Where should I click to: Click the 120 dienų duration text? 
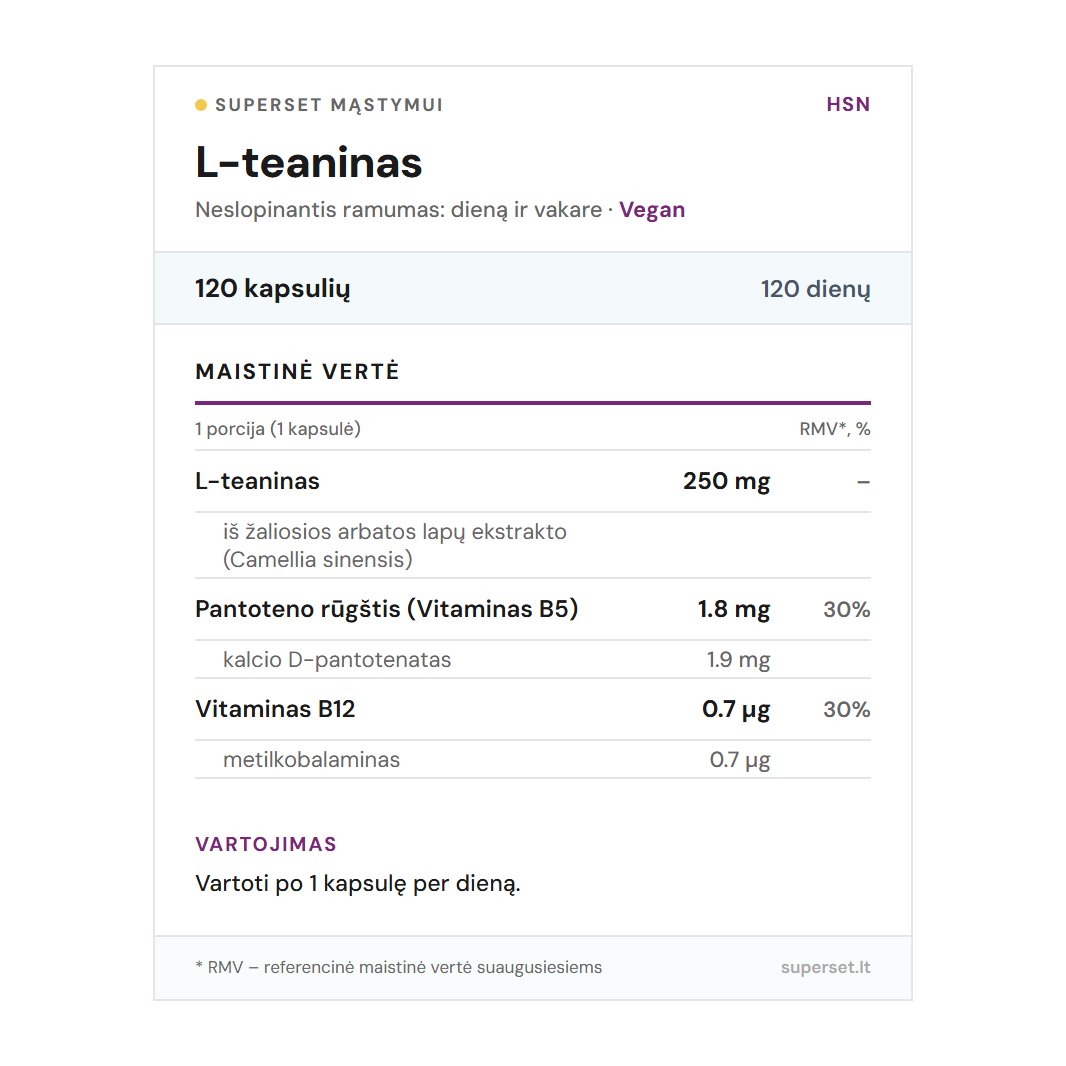(x=815, y=289)
